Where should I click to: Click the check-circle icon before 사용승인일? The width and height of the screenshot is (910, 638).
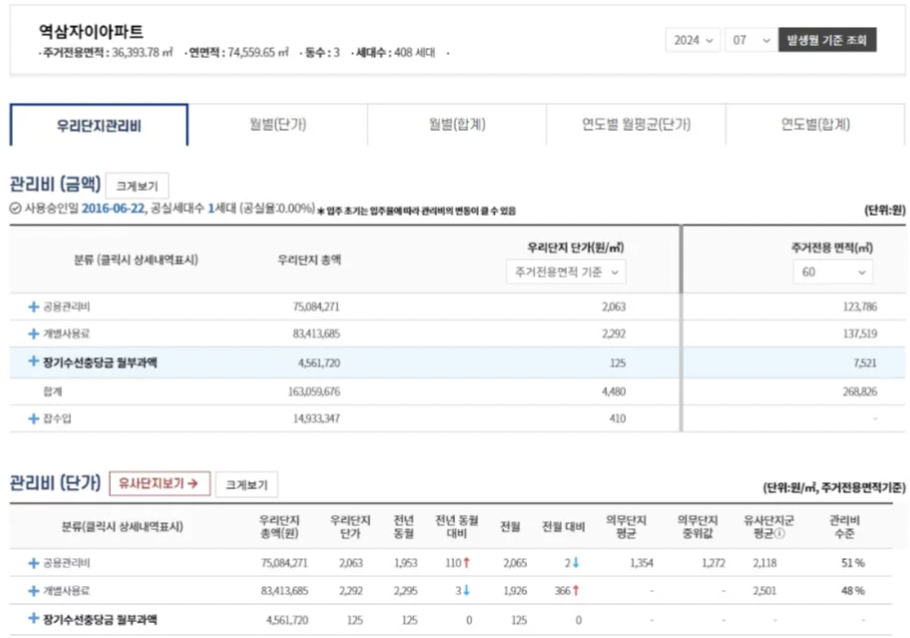(x=16, y=208)
